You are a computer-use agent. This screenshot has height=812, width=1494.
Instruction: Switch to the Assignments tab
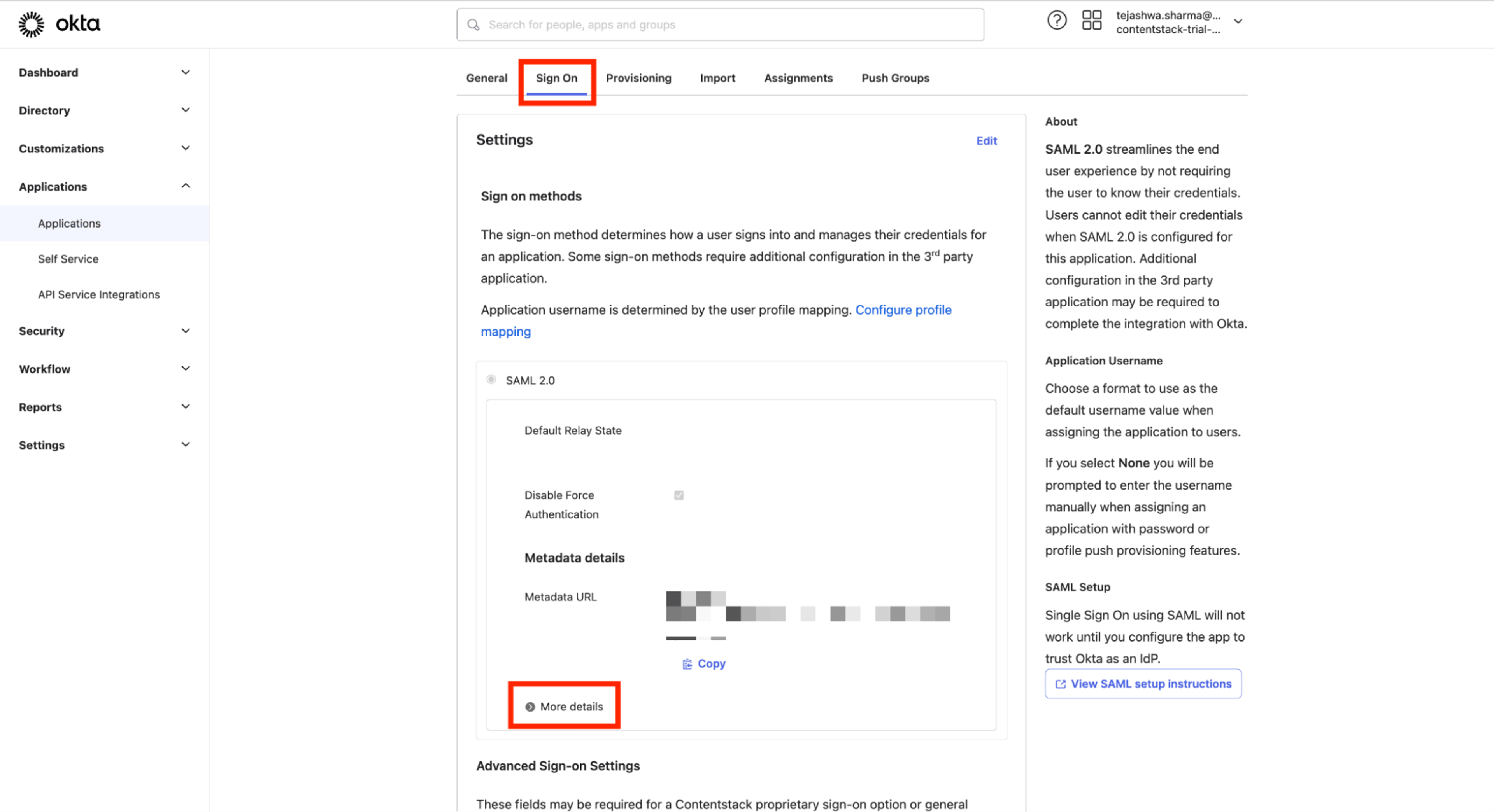click(x=798, y=78)
